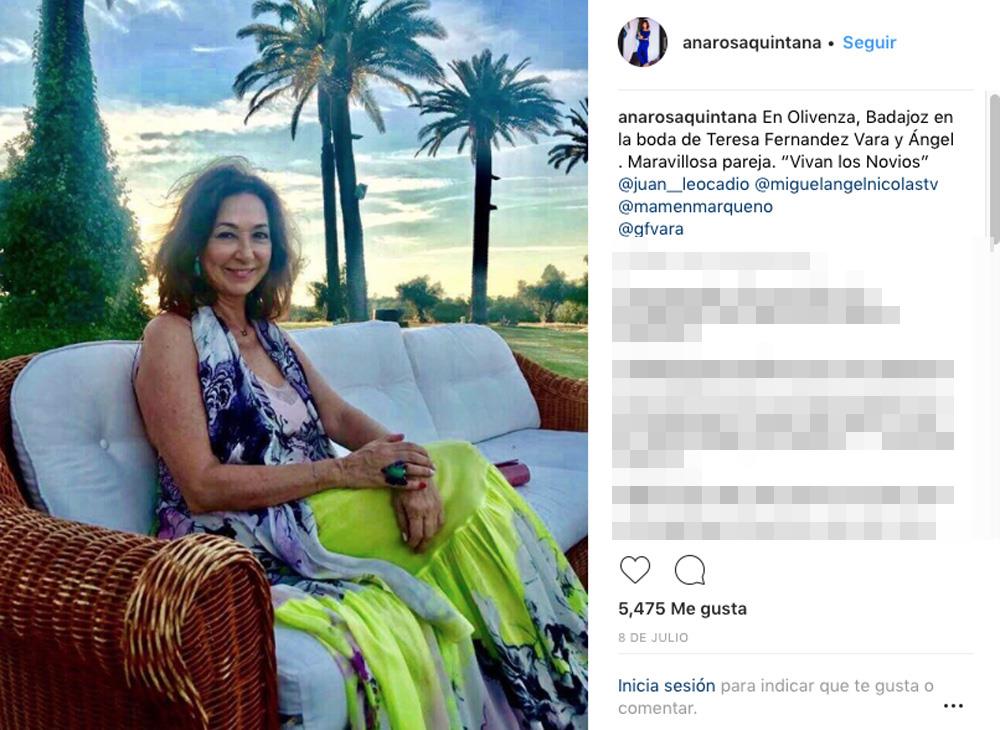Open @juan__leocadio mention
The width and height of the screenshot is (1000, 730).
coord(684,184)
